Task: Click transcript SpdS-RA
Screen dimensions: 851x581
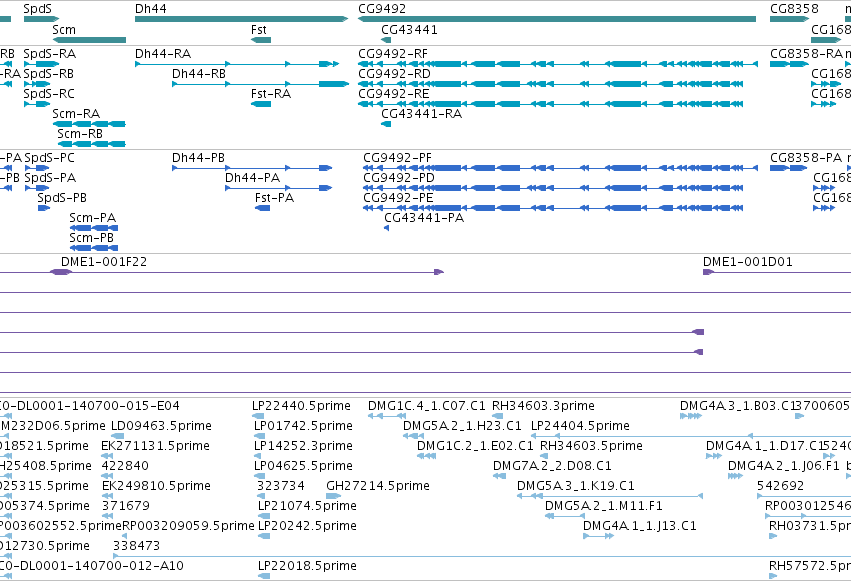Action: coord(41,64)
